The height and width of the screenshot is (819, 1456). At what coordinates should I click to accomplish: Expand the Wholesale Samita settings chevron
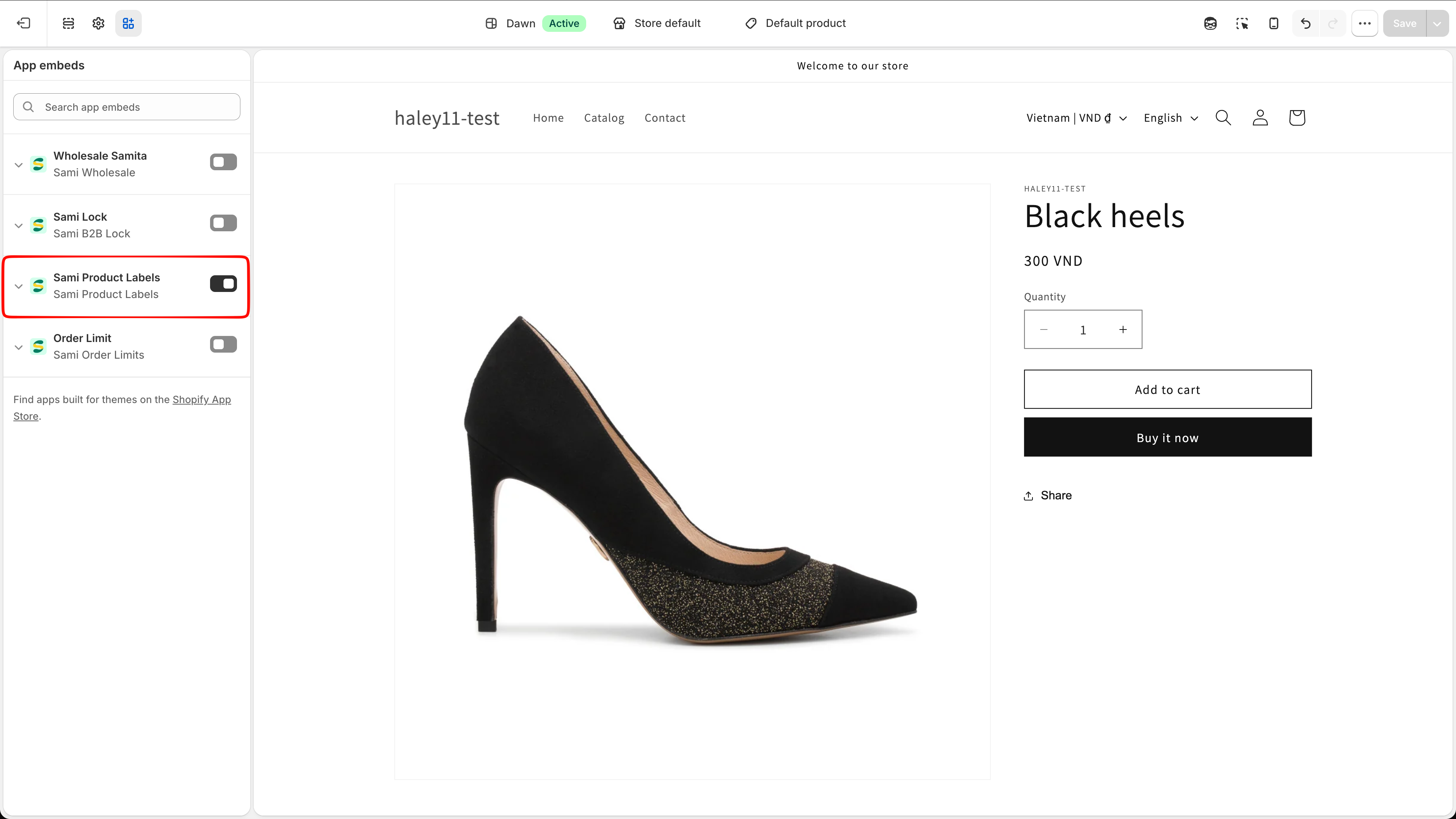[x=18, y=165]
